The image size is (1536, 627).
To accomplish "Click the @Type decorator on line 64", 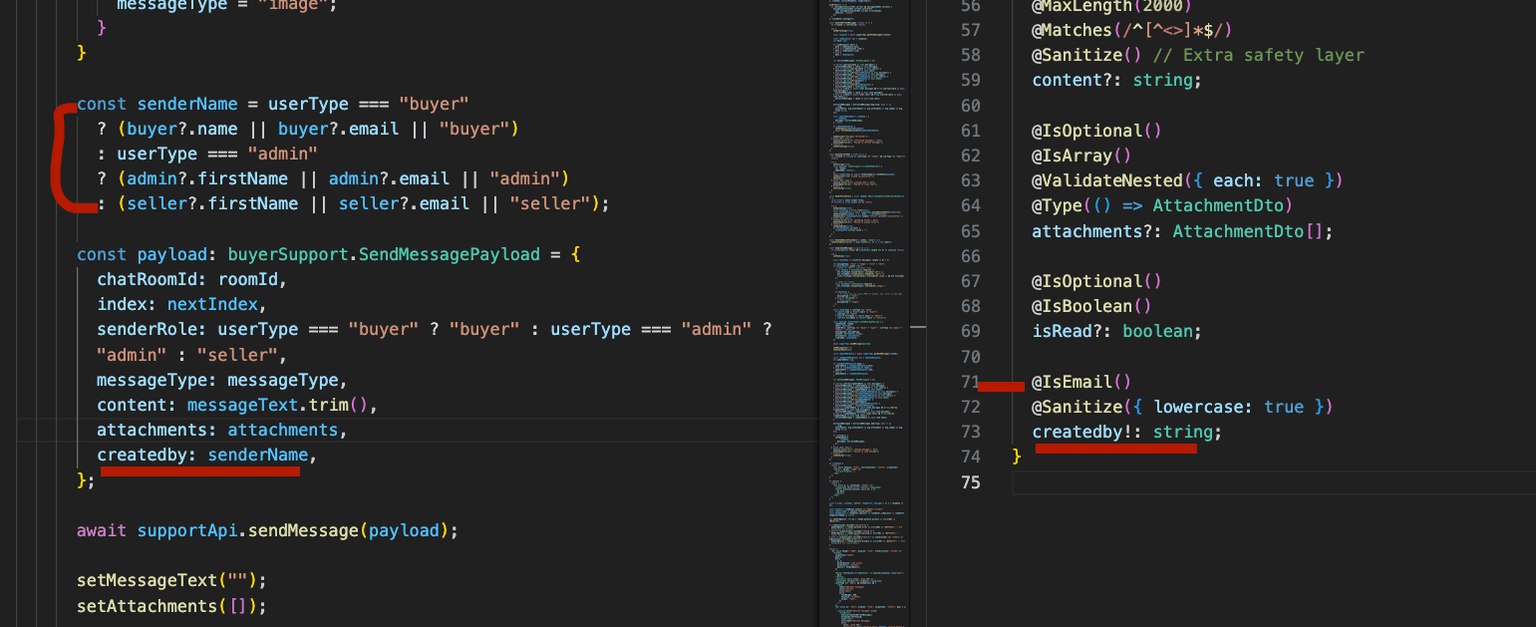I will coord(1163,205).
